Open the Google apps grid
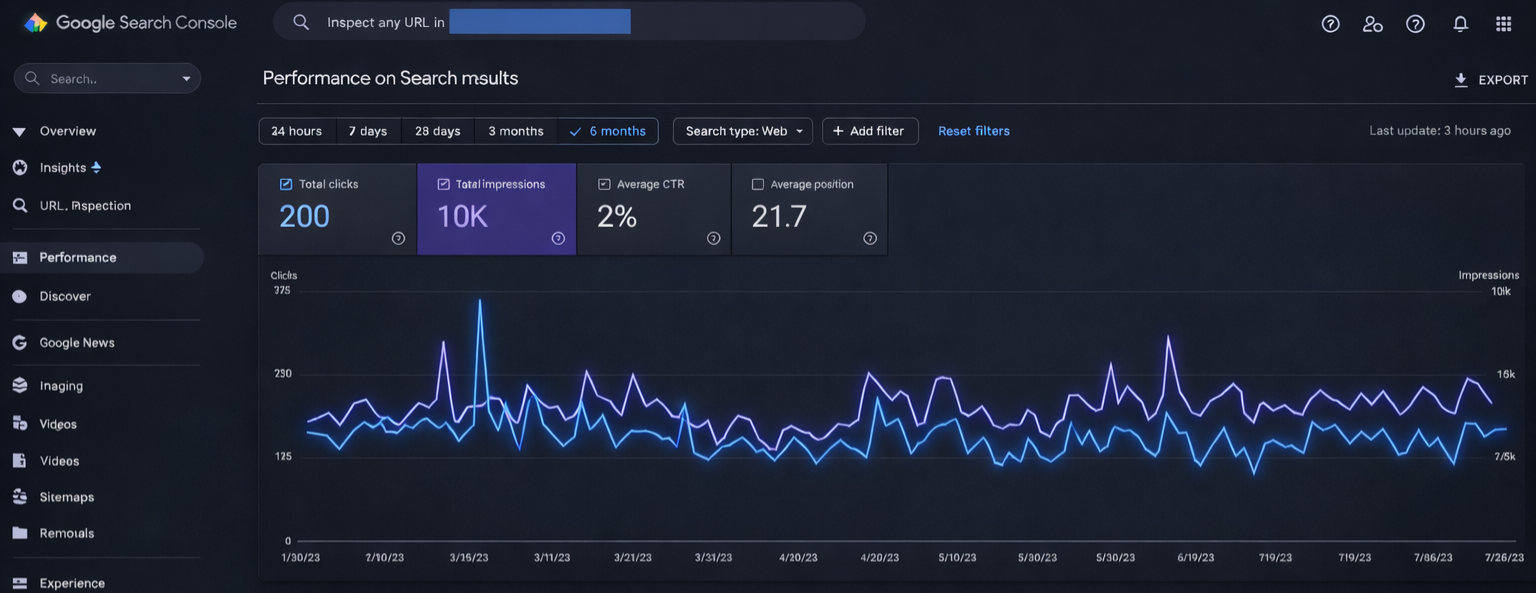 1503,24
